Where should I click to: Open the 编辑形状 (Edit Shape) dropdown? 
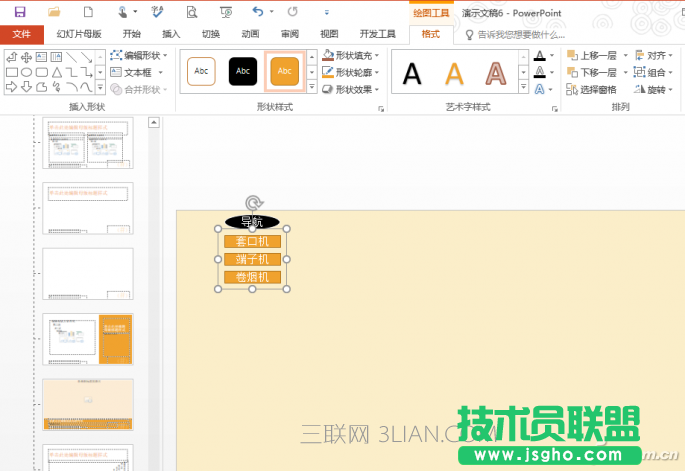[139, 56]
